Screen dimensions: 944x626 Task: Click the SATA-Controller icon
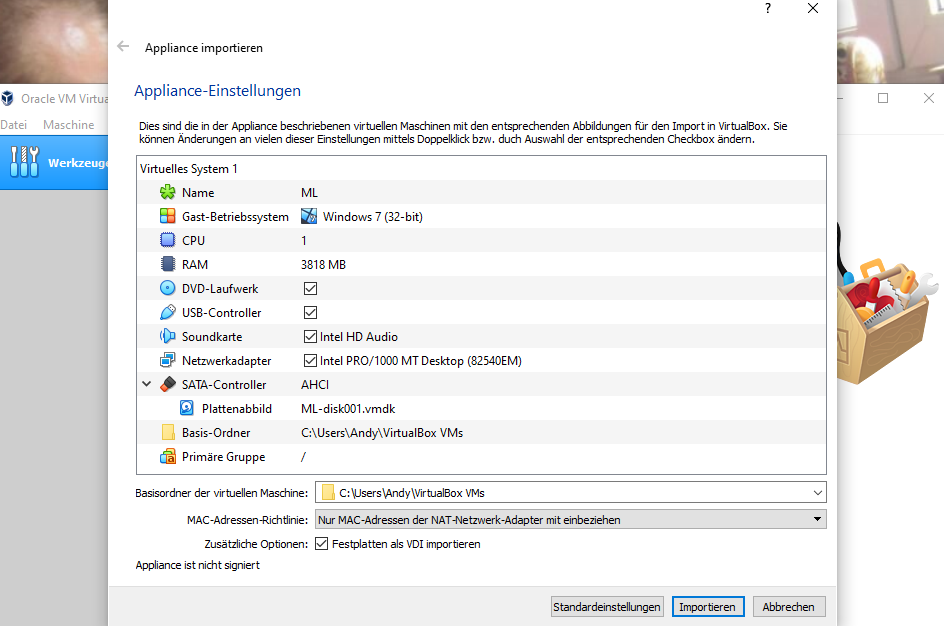[x=168, y=384]
